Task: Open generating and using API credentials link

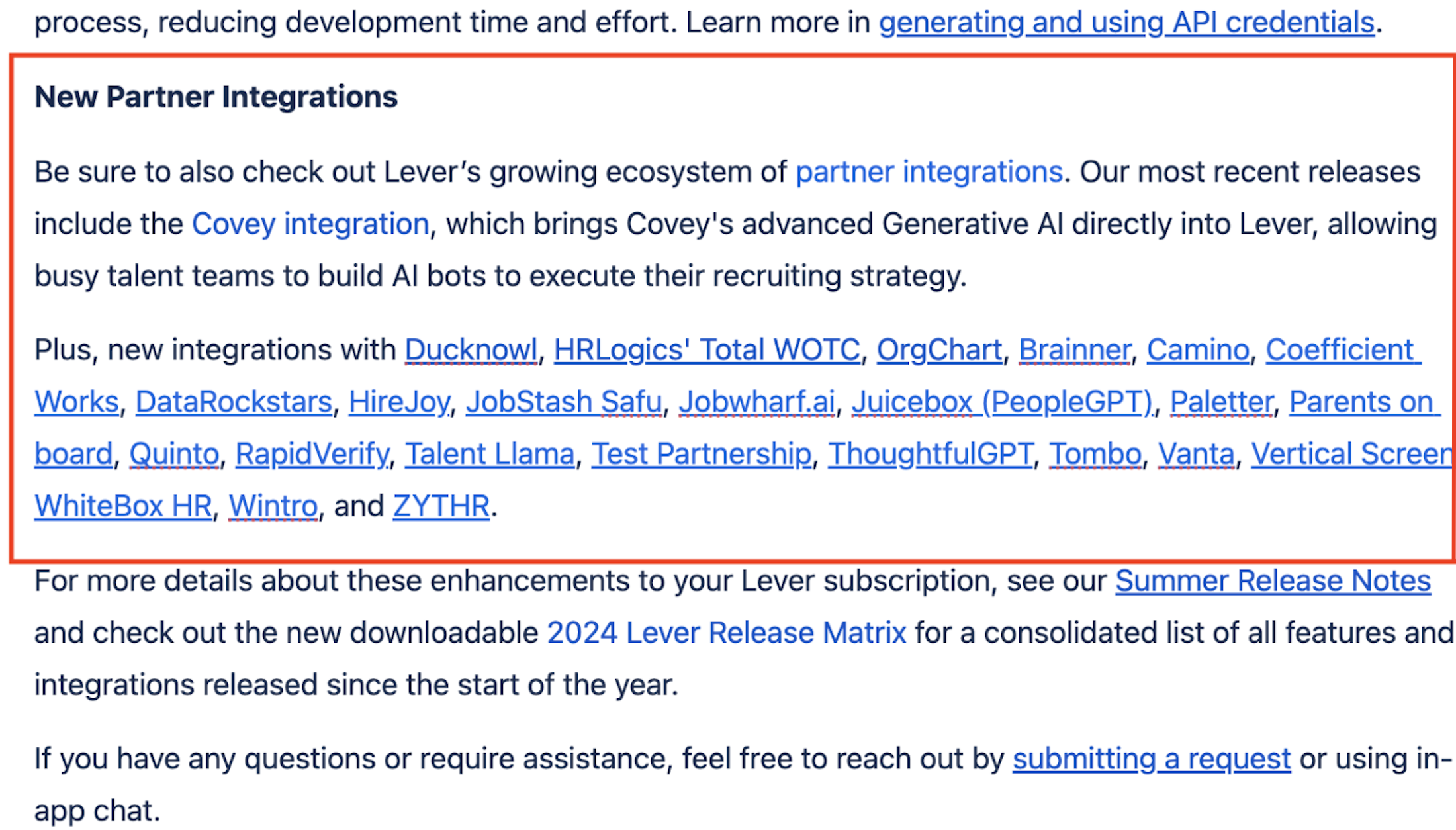Action: (x=1126, y=23)
